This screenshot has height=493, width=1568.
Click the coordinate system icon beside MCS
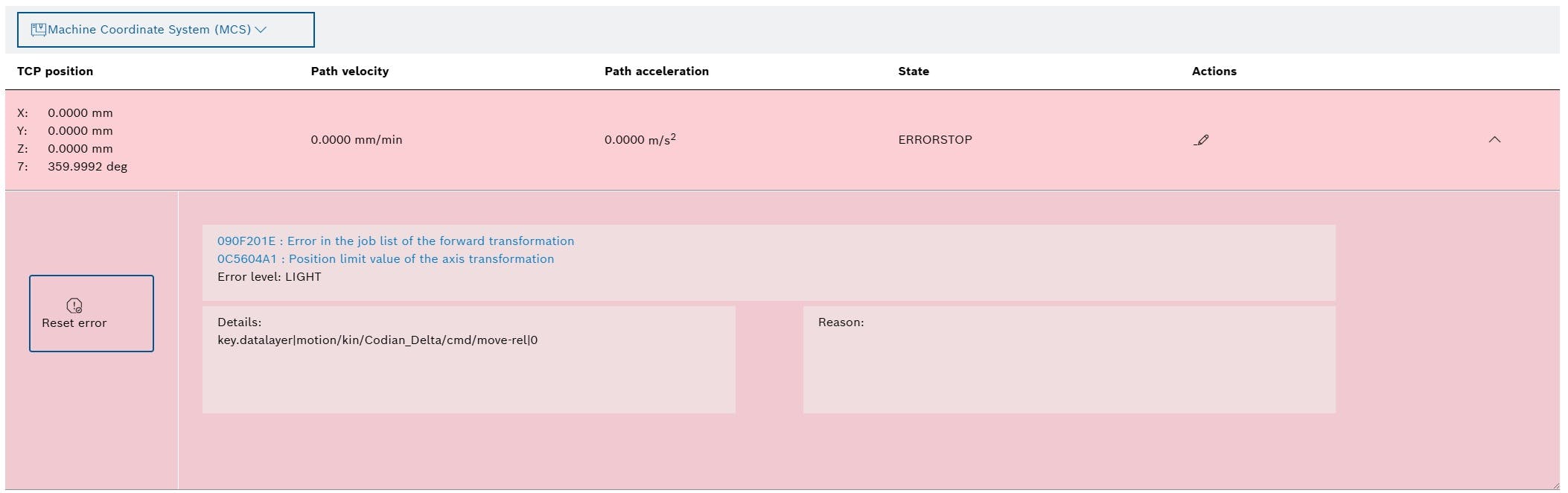pyautogui.click(x=38, y=30)
